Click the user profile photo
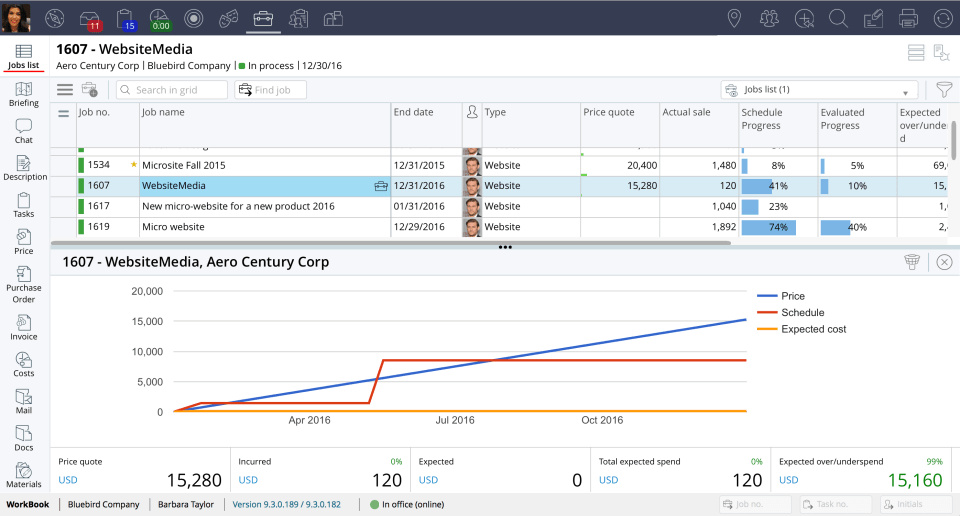This screenshot has width=960, height=516. 16,18
